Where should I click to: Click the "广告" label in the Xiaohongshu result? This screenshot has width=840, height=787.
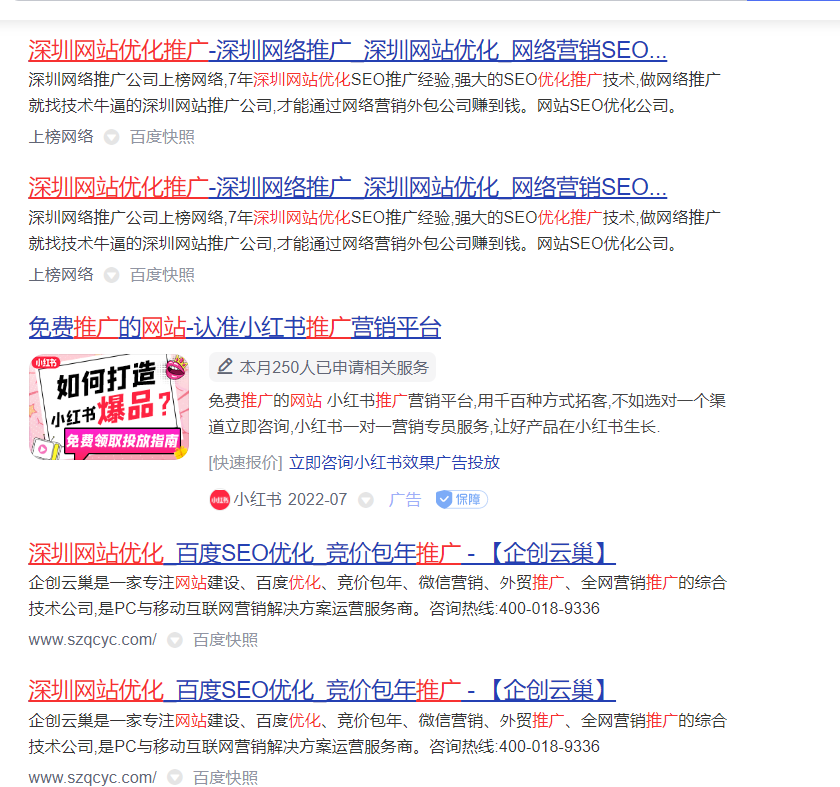tap(404, 499)
